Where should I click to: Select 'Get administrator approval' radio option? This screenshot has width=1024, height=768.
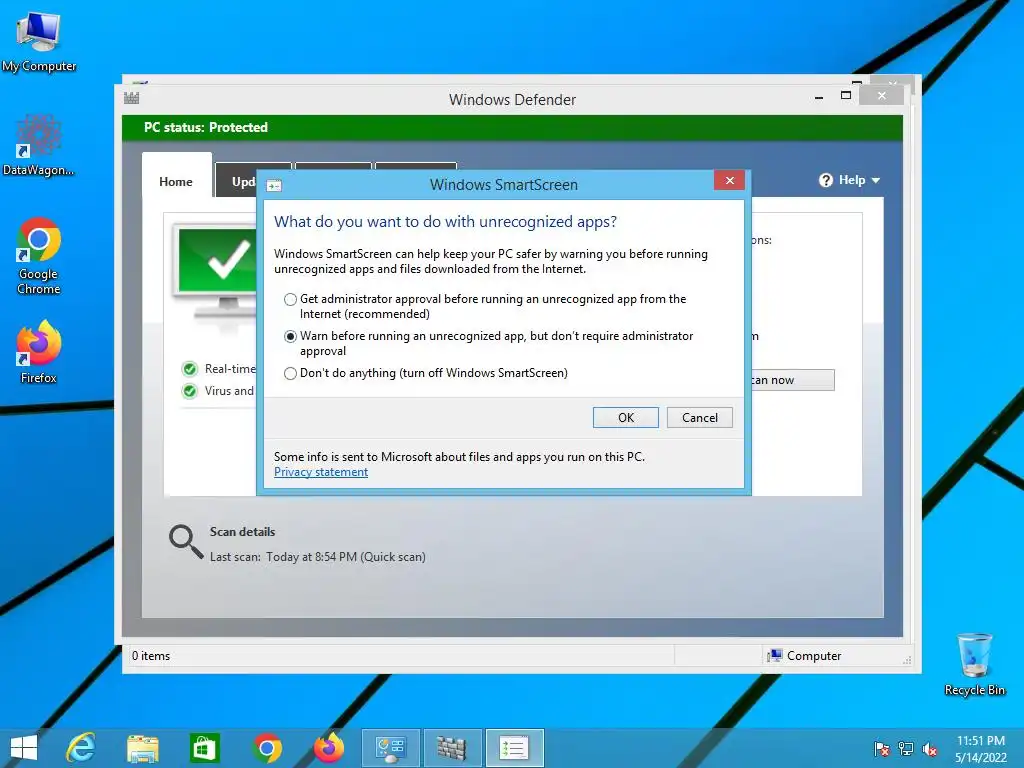pos(291,300)
